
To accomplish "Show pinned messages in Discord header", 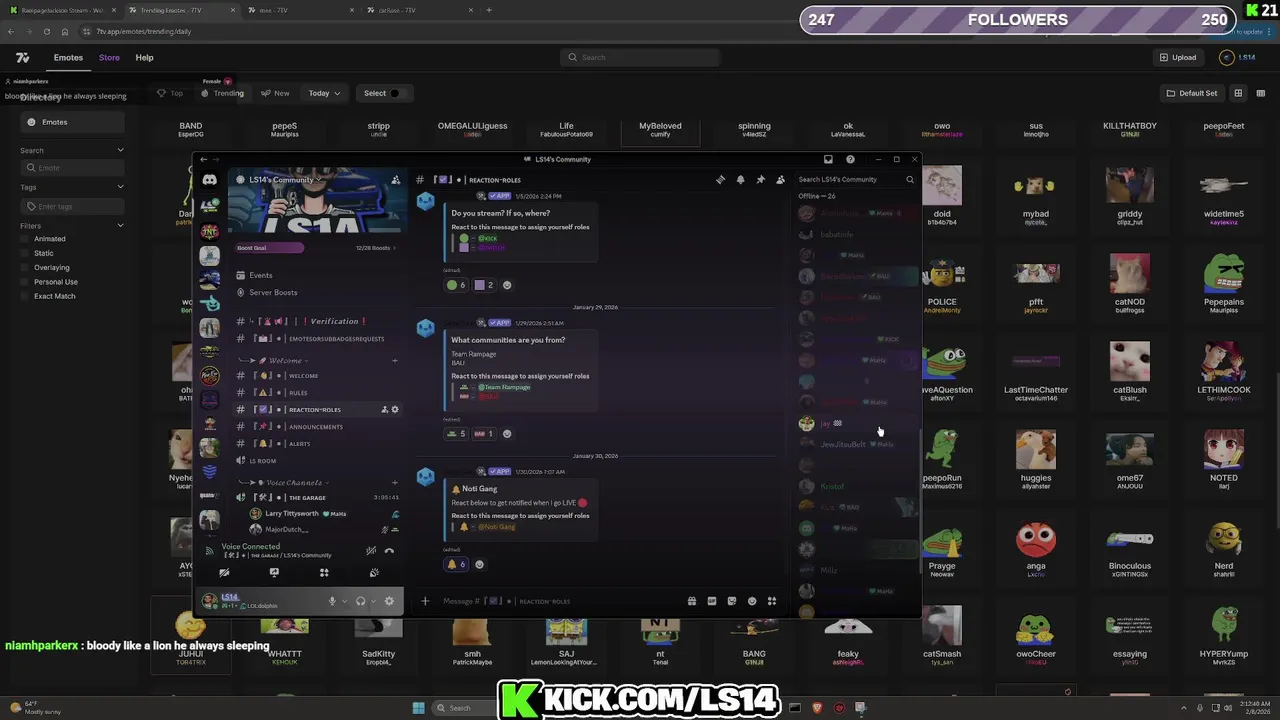I will pyautogui.click(x=760, y=180).
